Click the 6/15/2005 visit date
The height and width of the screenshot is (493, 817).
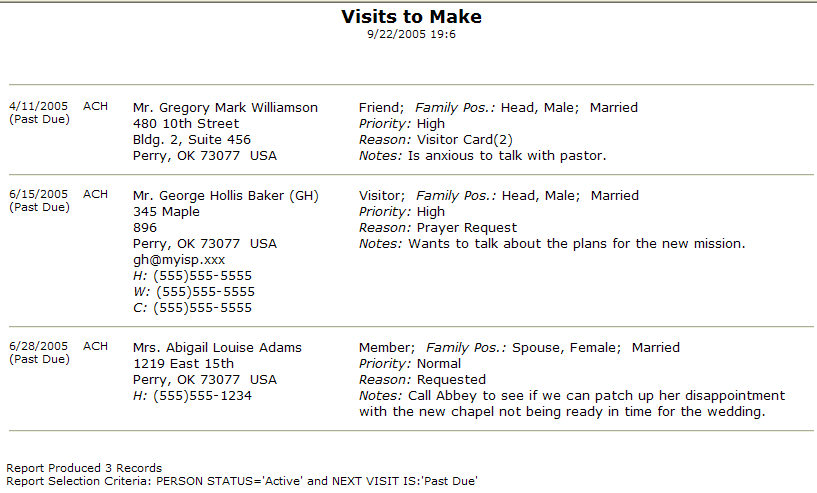[x=39, y=194]
